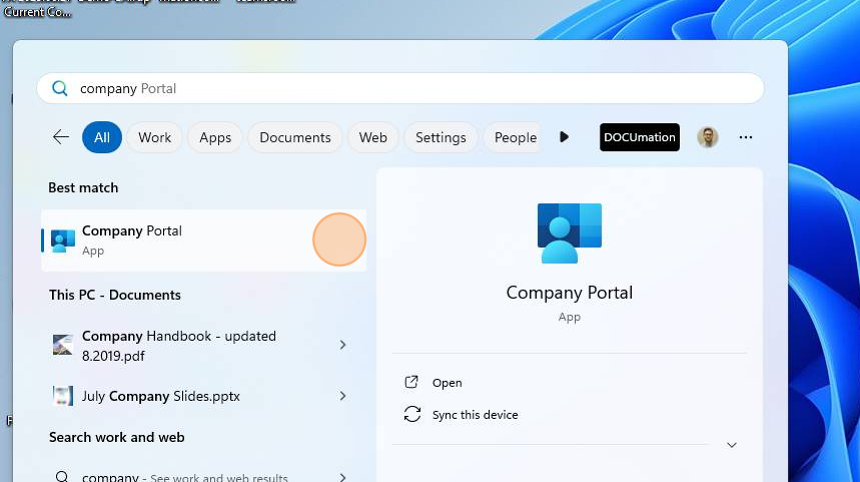Switch to the Work filter tab
The image size is (860, 482).
coord(155,137)
